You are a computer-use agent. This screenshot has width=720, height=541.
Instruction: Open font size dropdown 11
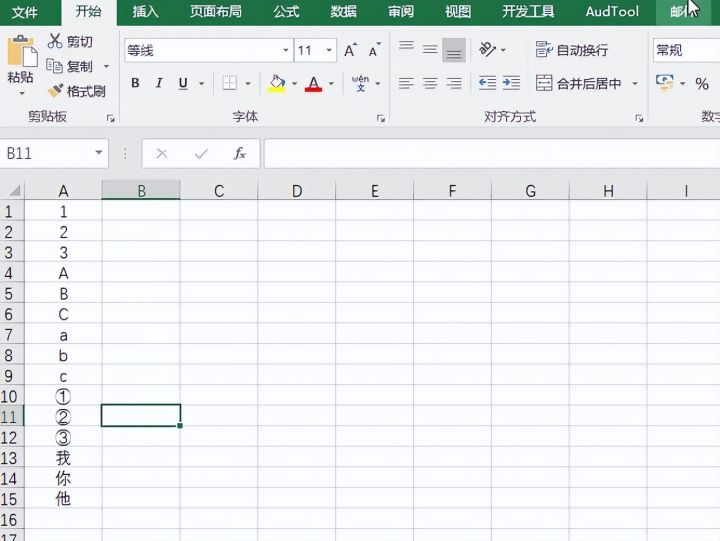[x=329, y=50]
